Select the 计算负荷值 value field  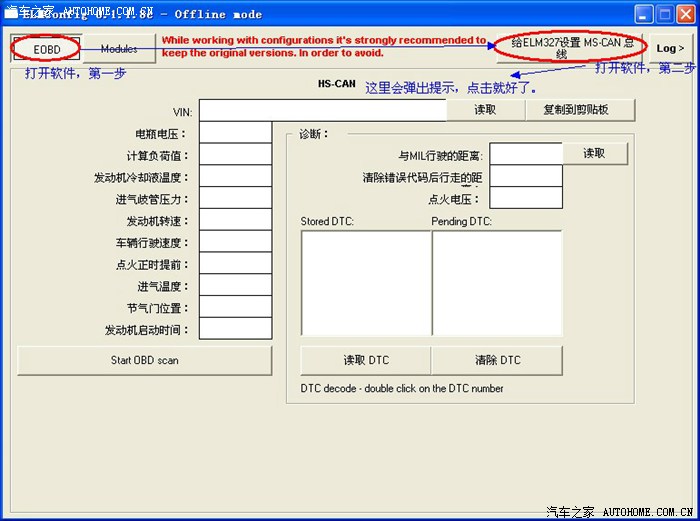(235, 155)
